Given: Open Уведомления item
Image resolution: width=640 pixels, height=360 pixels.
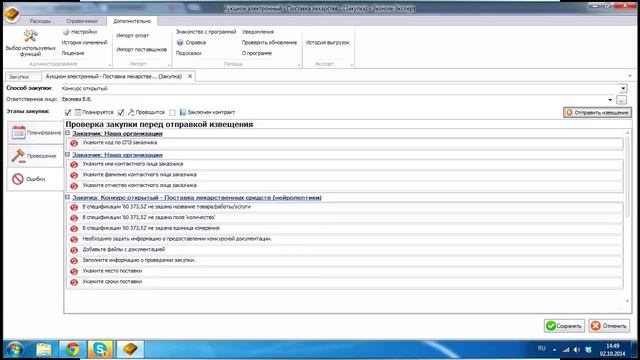Looking at the screenshot, I should (x=258, y=32).
